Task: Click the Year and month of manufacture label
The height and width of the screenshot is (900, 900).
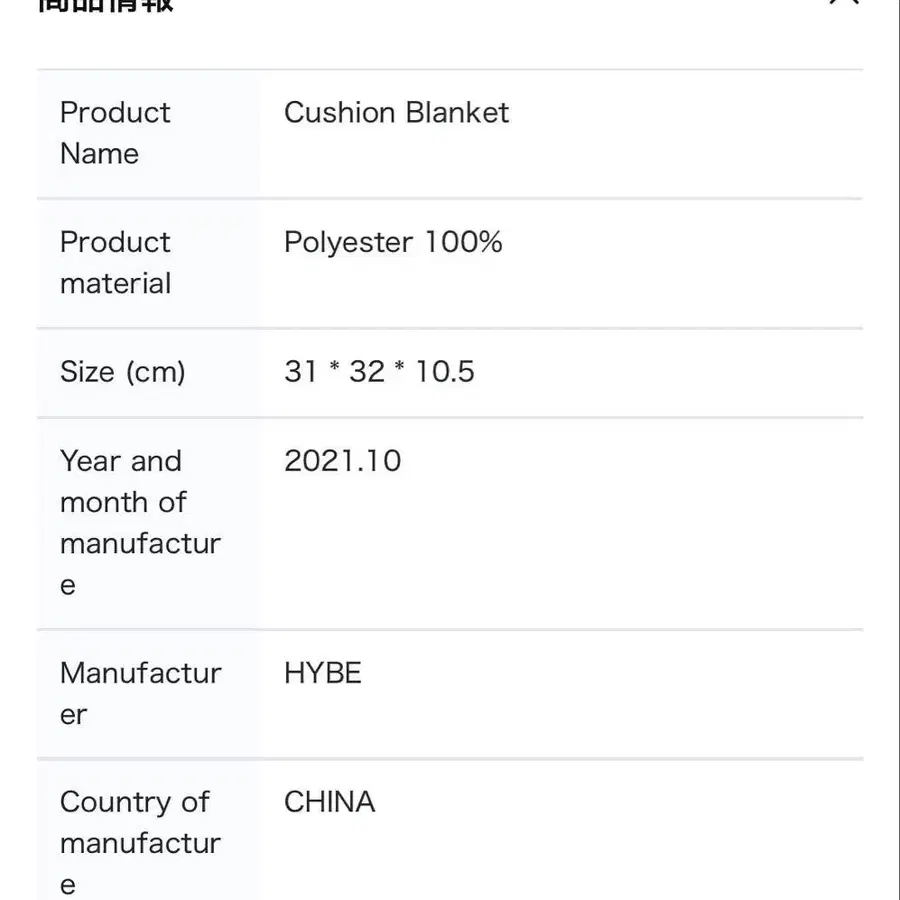Action: [138, 522]
